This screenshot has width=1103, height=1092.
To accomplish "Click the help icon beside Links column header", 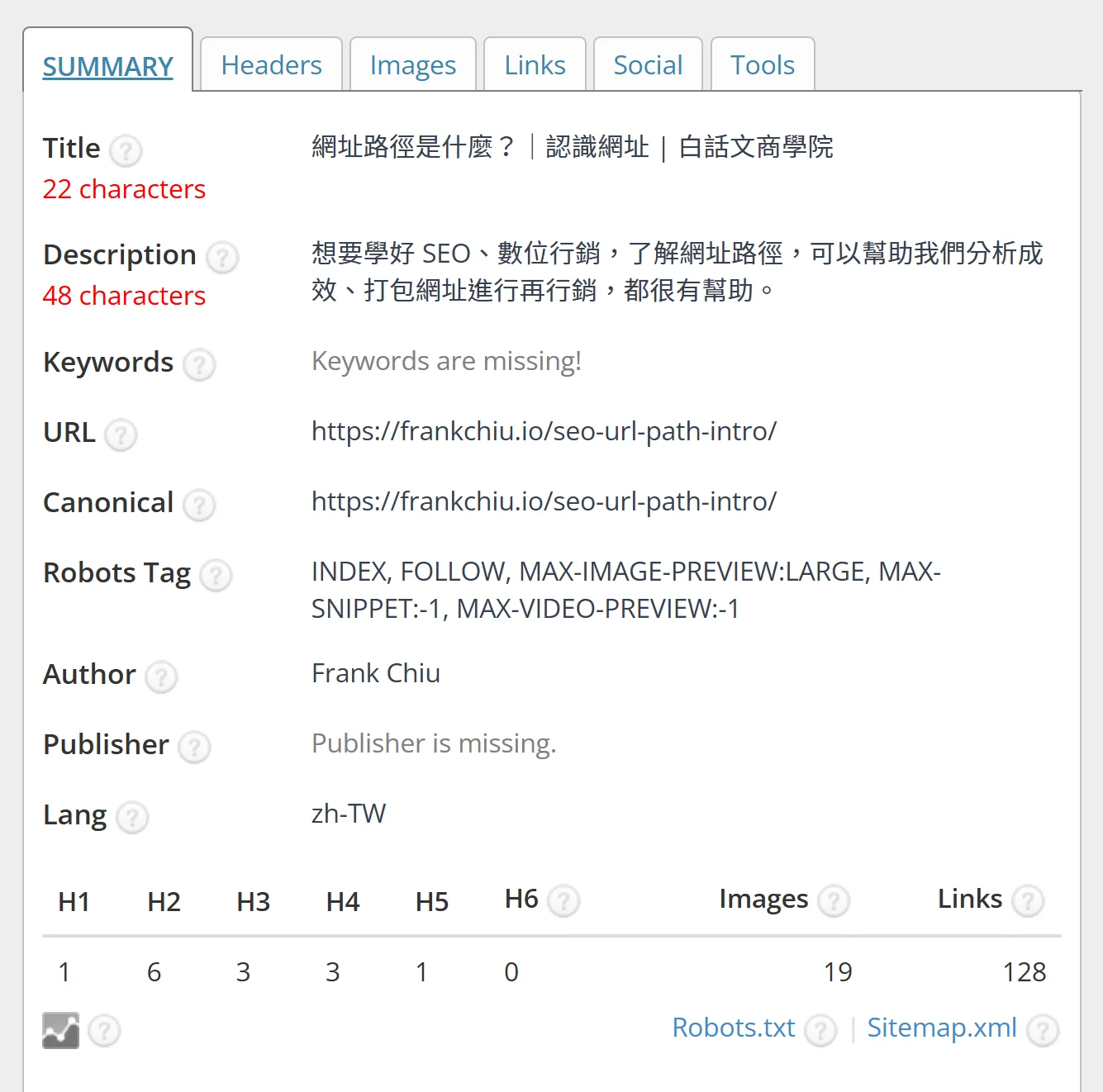I will point(1028,900).
